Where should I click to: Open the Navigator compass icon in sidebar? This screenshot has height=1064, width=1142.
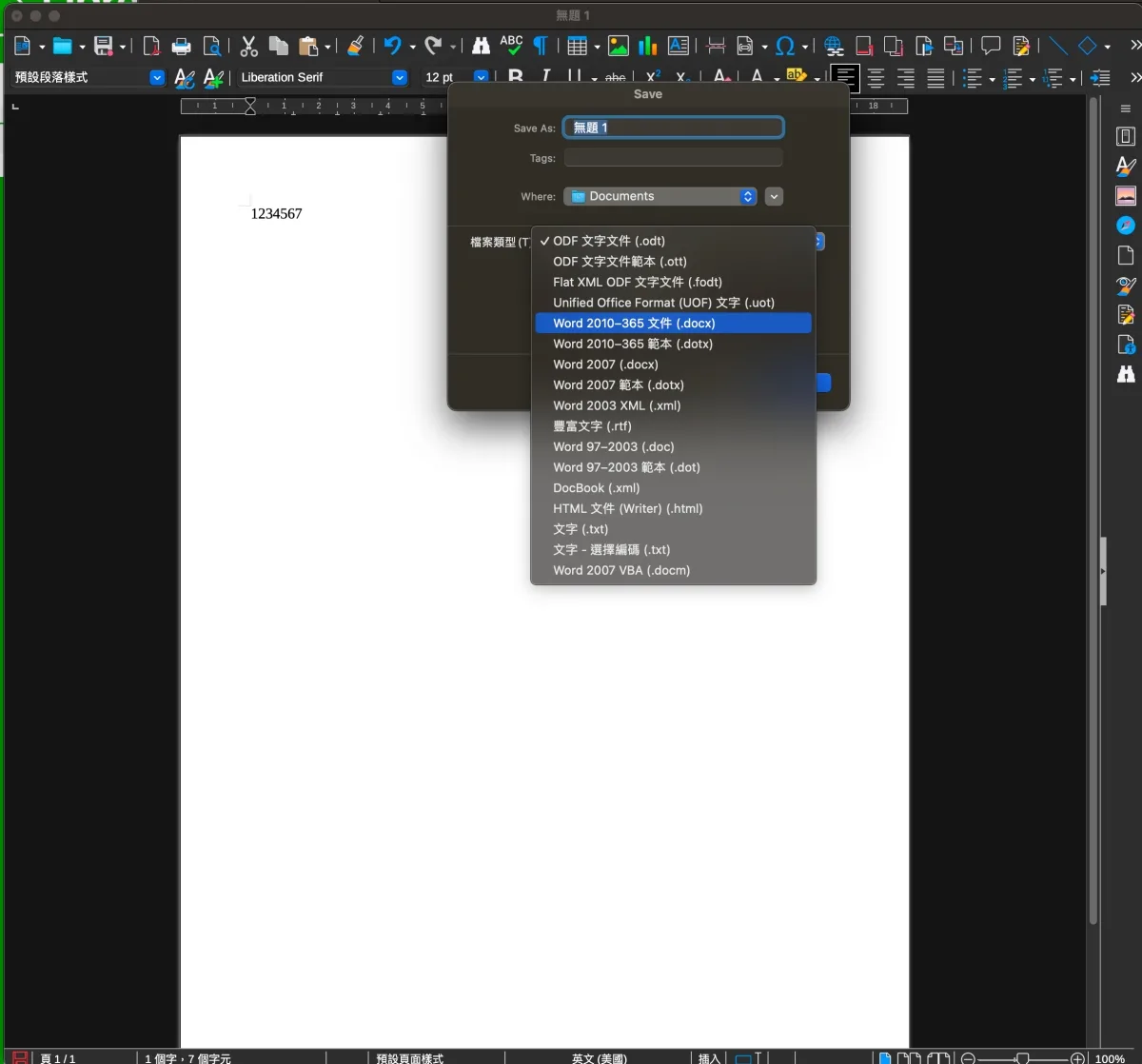pyautogui.click(x=1126, y=226)
